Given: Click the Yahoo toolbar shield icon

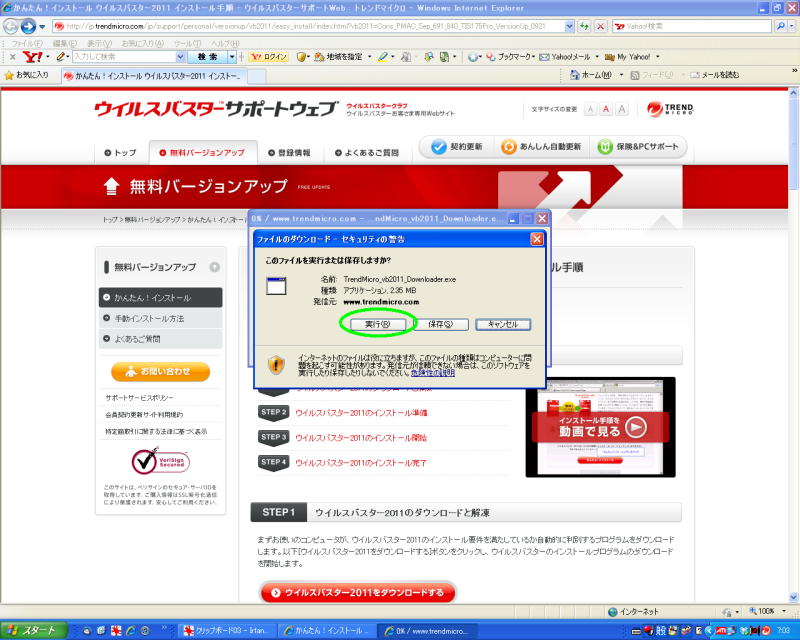Looking at the screenshot, I should 301,57.
